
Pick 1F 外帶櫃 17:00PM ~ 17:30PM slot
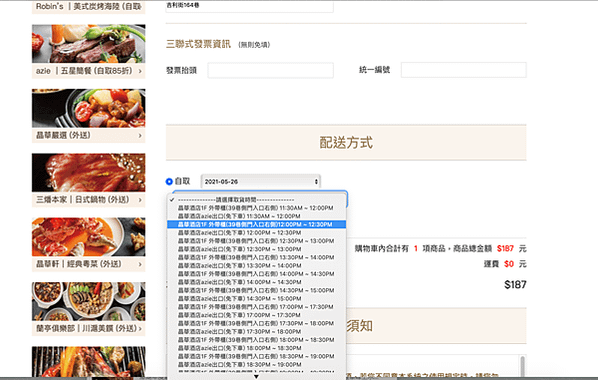tap(256, 307)
